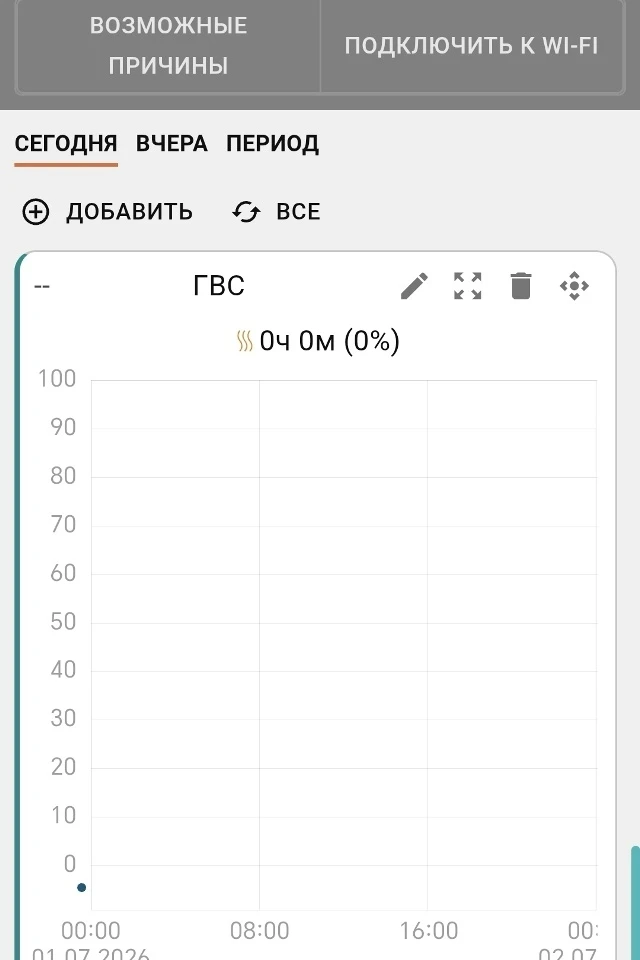Click the 0ч 0м (0%) heating duration text
The height and width of the screenshot is (960, 640).
(329, 341)
